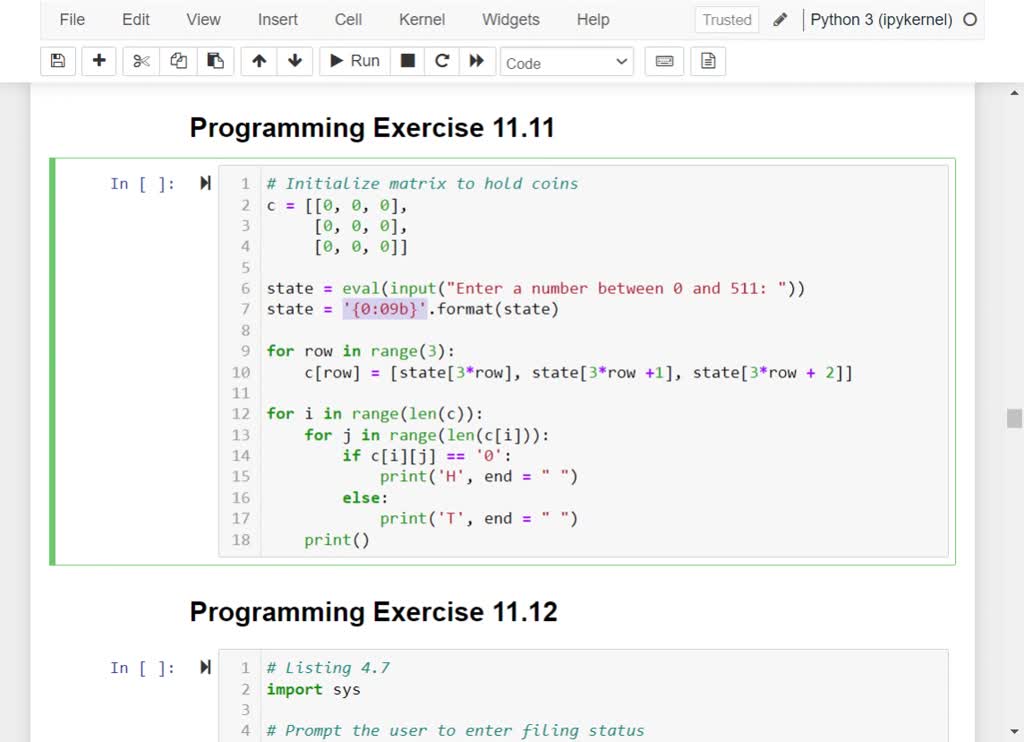Image resolution: width=1024 pixels, height=742 pixels.
Task: Move selected cell down arrow
Action: [x=294, y=61]
